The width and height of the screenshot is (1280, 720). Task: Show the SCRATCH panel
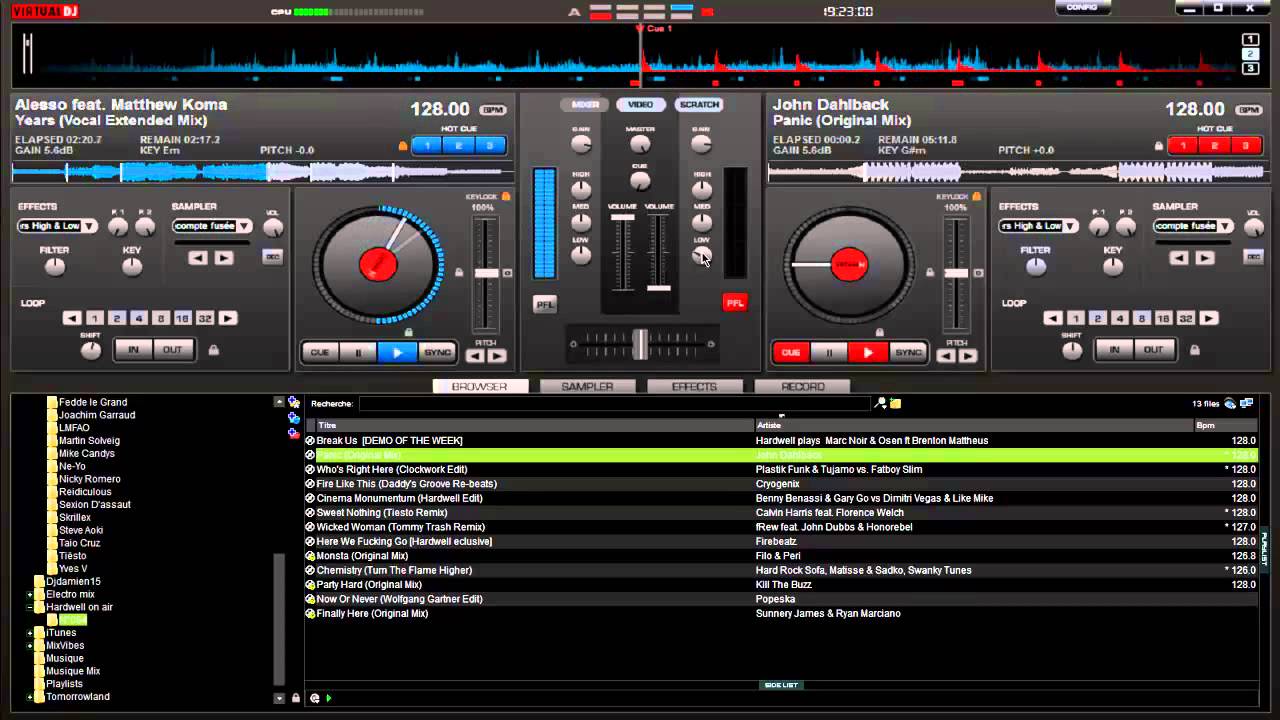698,104
